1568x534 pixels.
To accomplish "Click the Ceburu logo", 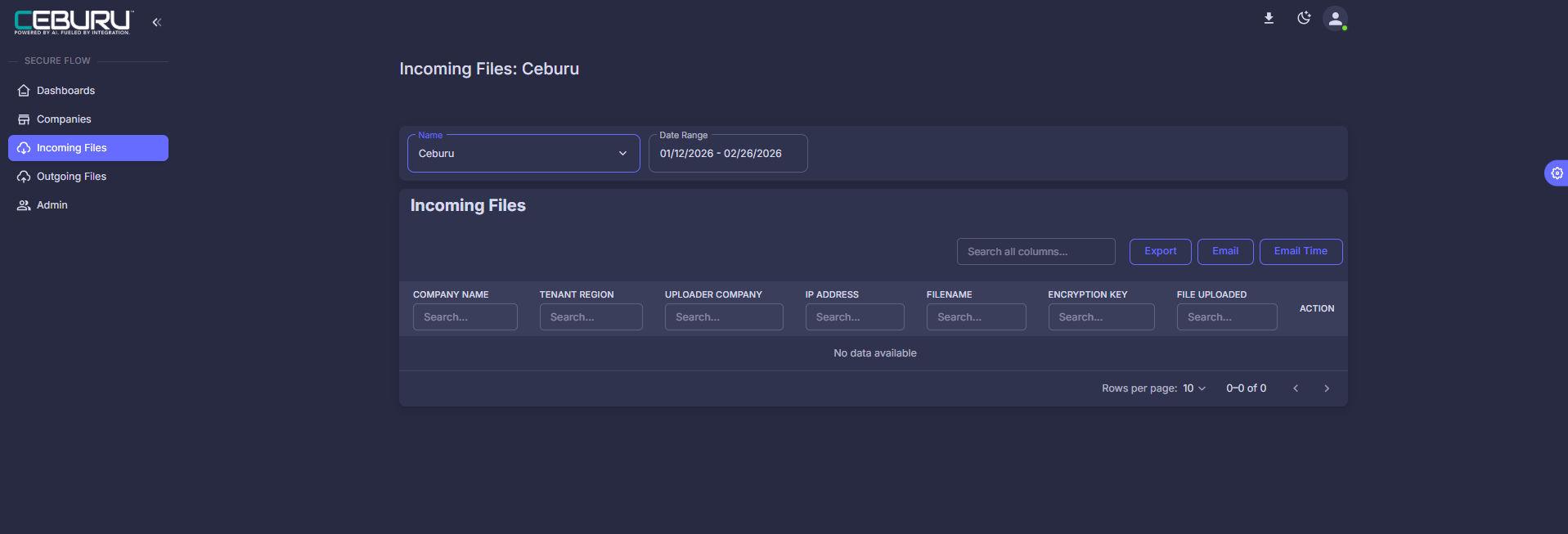I will pyautogui.click(x=74, y=22).
